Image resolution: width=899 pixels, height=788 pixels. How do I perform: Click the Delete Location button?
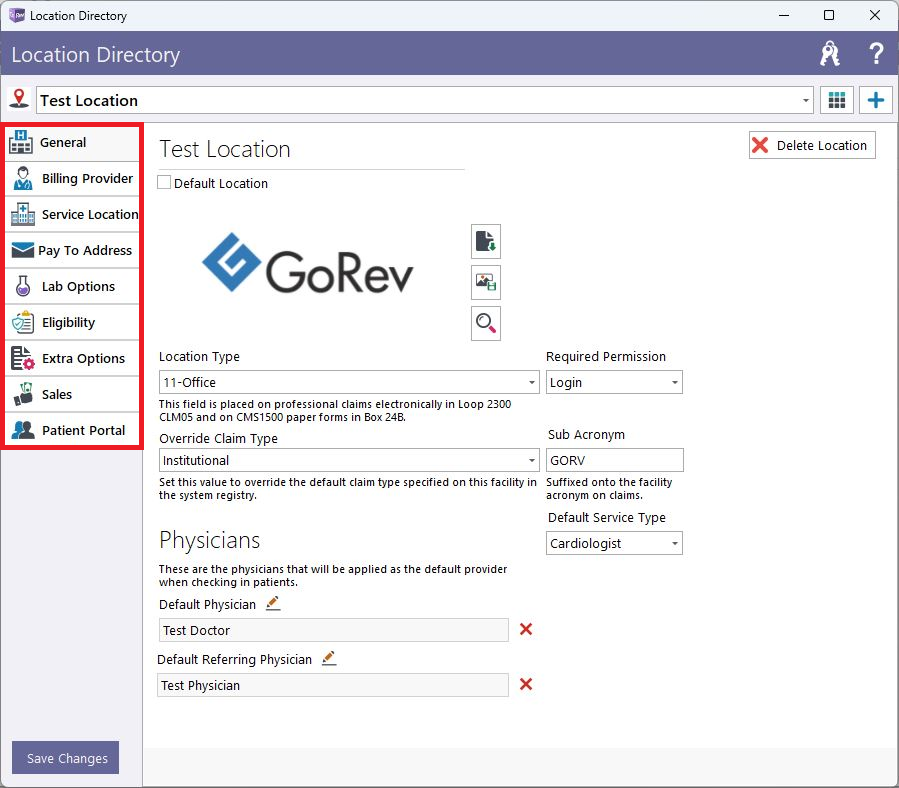812,145
